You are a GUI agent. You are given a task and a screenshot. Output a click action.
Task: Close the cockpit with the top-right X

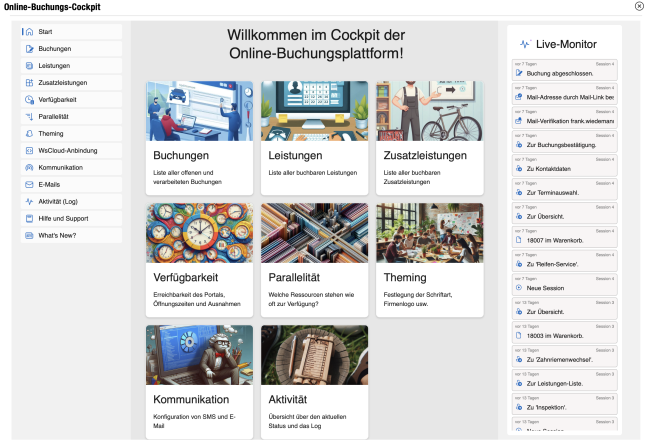[639, 6]
